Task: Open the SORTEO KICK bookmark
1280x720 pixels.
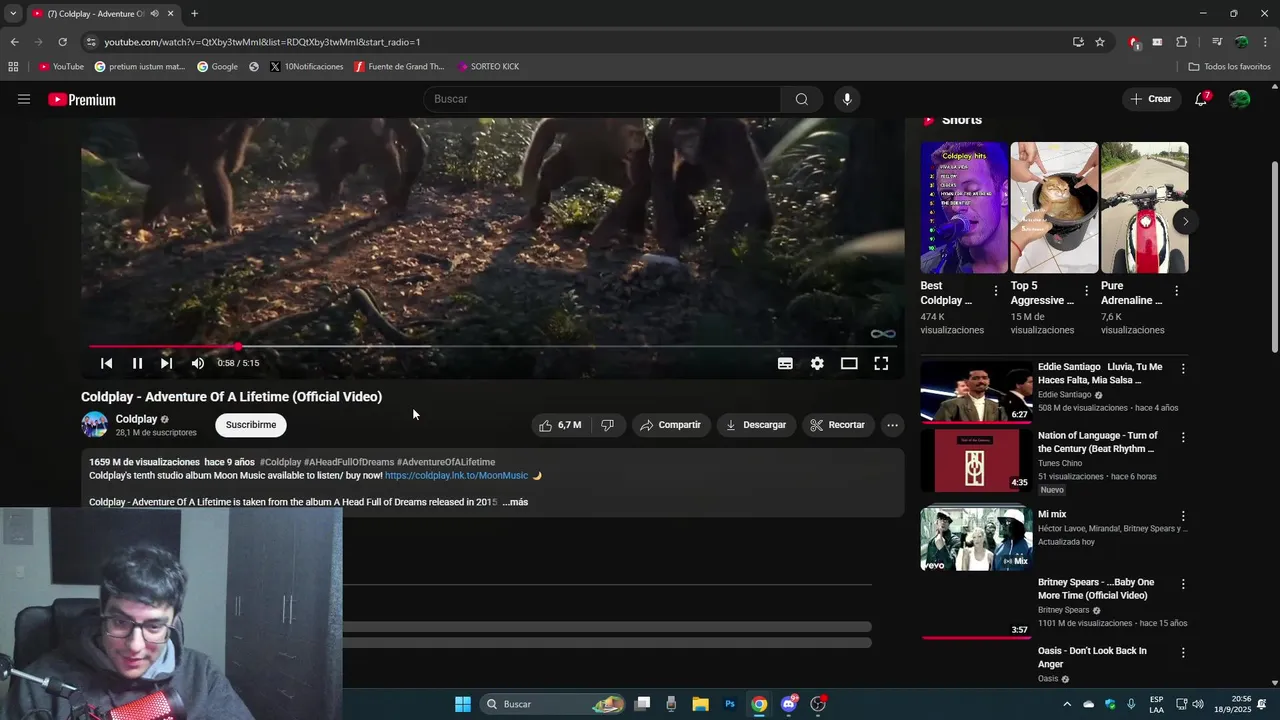Action: point(488,67)
